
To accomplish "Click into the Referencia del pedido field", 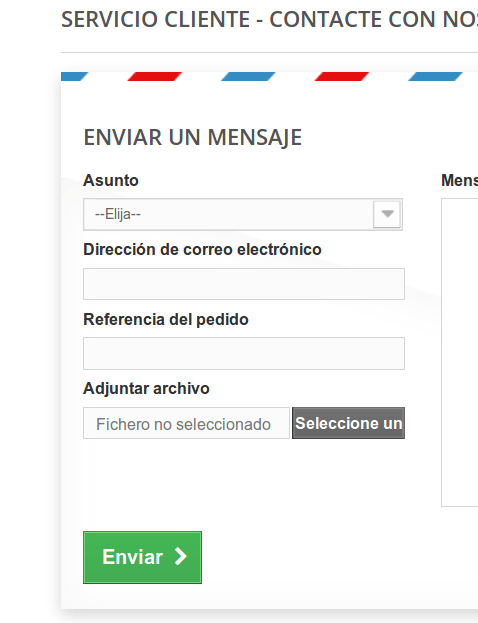I will coord(244,353).
